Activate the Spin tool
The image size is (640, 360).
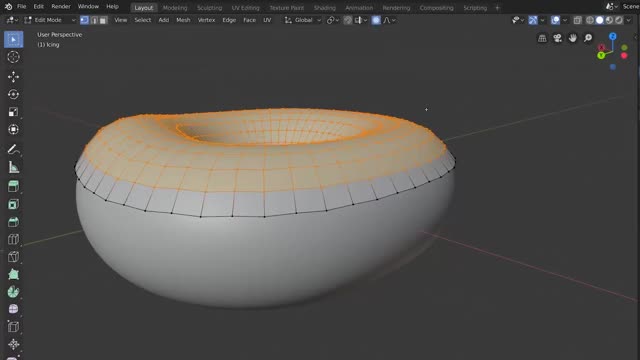[x=13, y=292]
